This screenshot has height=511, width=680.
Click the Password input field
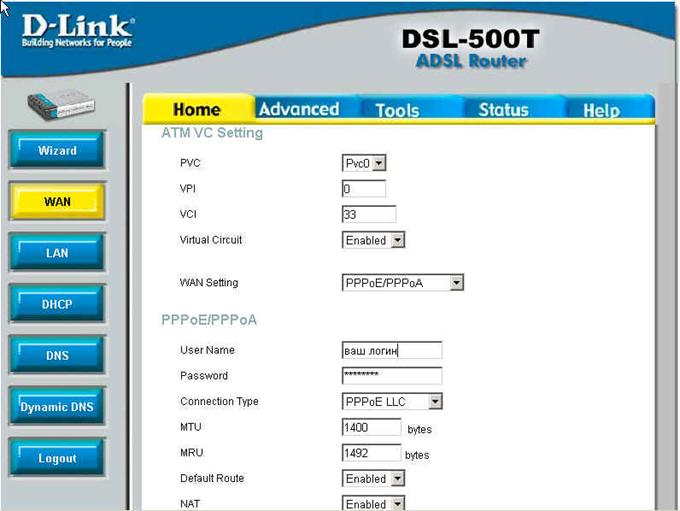click(392, 376)
